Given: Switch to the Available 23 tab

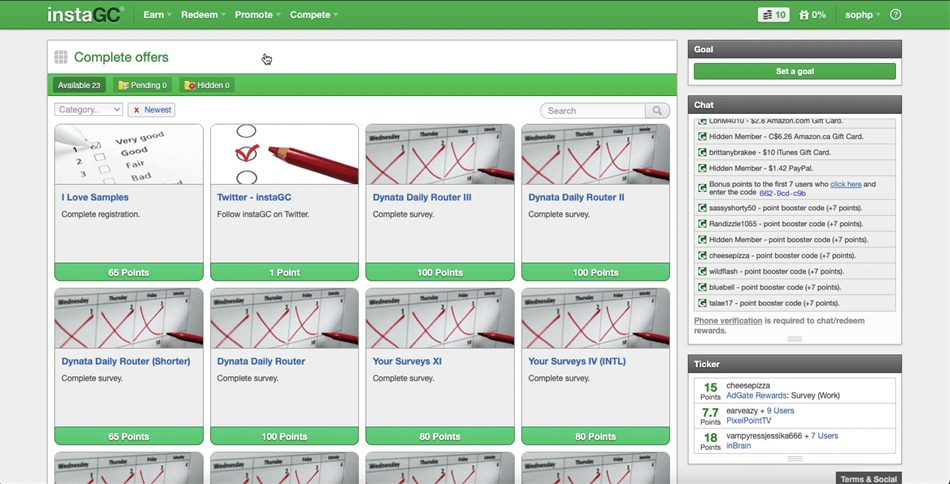Looking at the screenshot, I should point(79,85).
